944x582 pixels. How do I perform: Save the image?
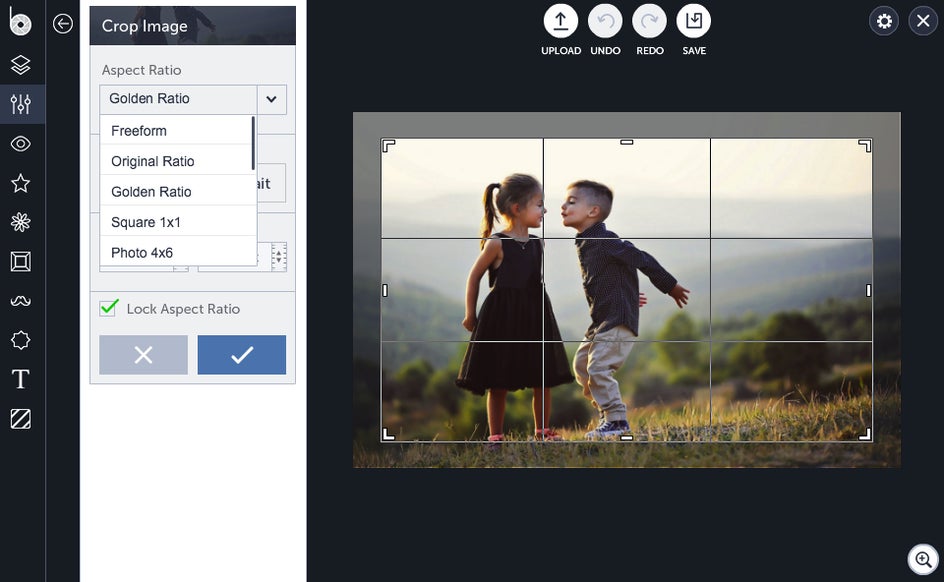694,21
